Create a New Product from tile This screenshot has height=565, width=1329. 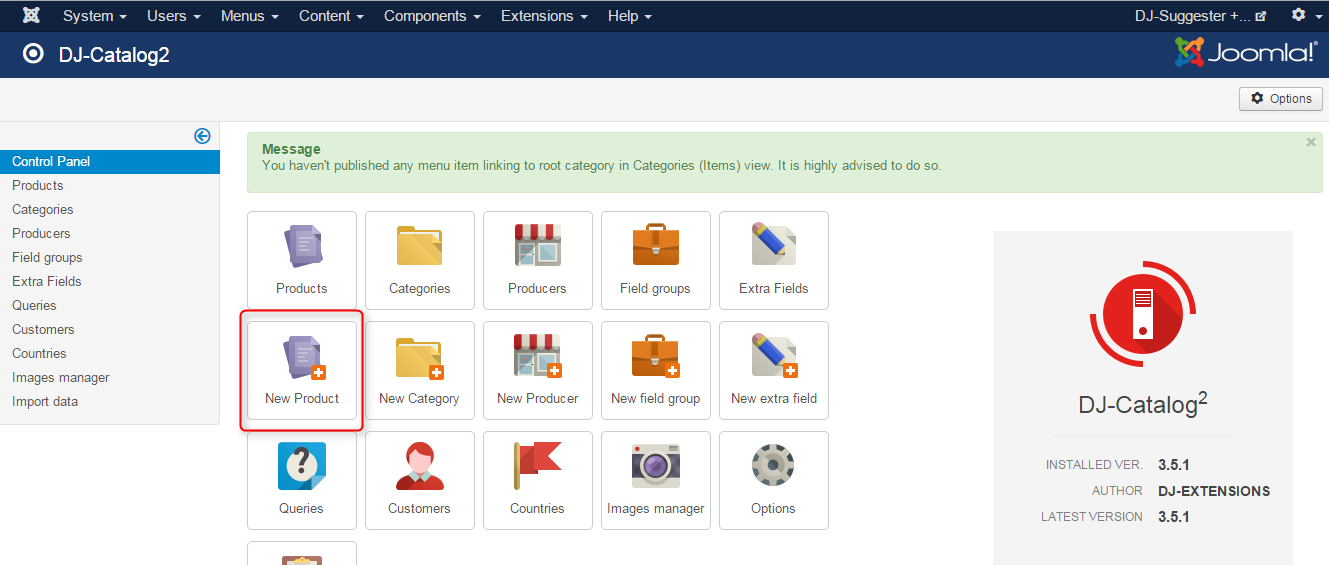[302, 370]
